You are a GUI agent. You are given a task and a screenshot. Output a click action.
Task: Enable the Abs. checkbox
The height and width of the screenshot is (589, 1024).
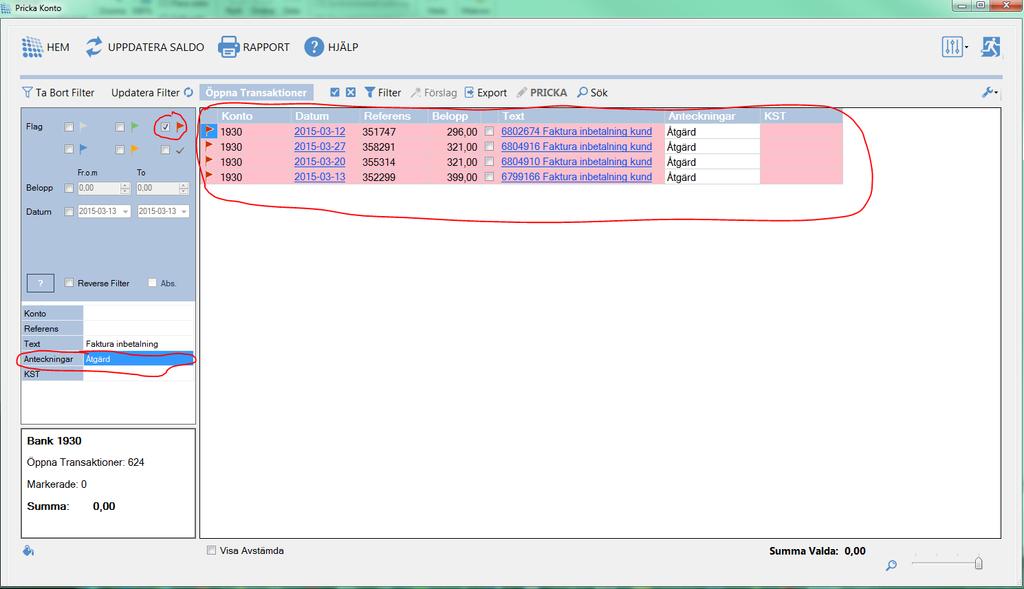(152, 283)
